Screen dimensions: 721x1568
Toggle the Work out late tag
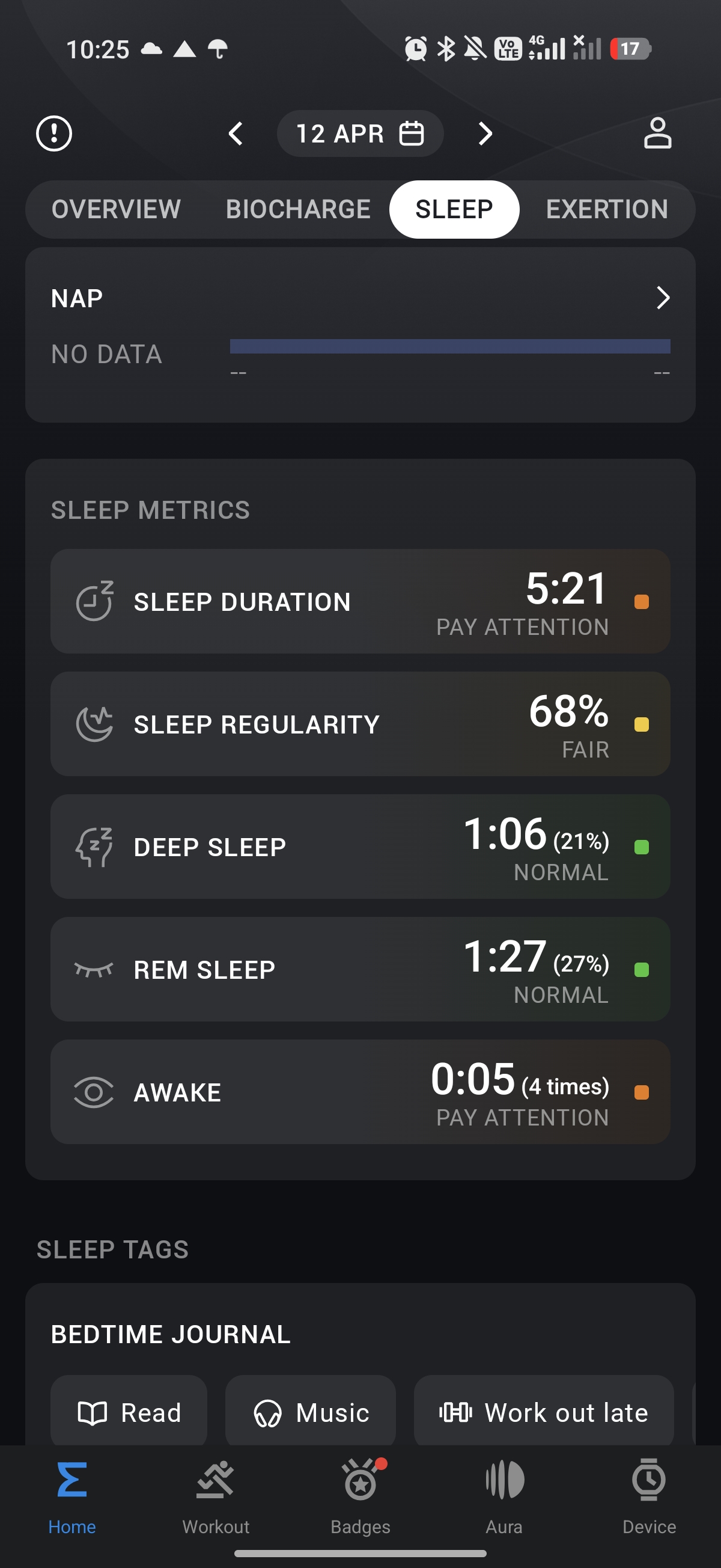click(x=543, y=1412)
